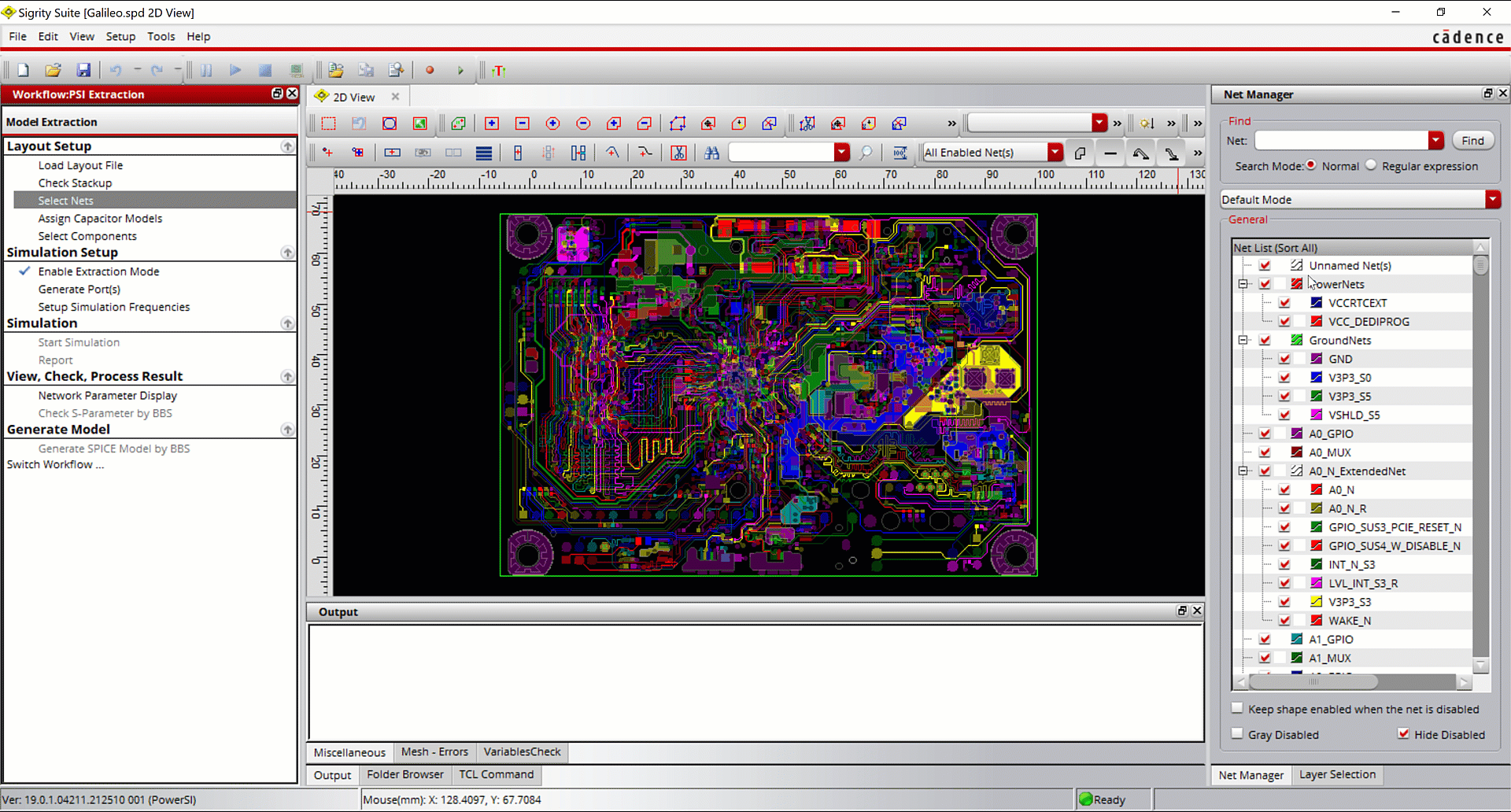
Task: Collapse the Layout Setup section
Action: point(287,146)
